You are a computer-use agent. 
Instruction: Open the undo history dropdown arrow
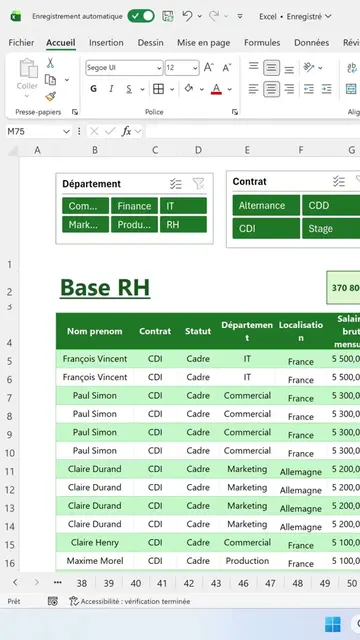[x=200, y=16]
